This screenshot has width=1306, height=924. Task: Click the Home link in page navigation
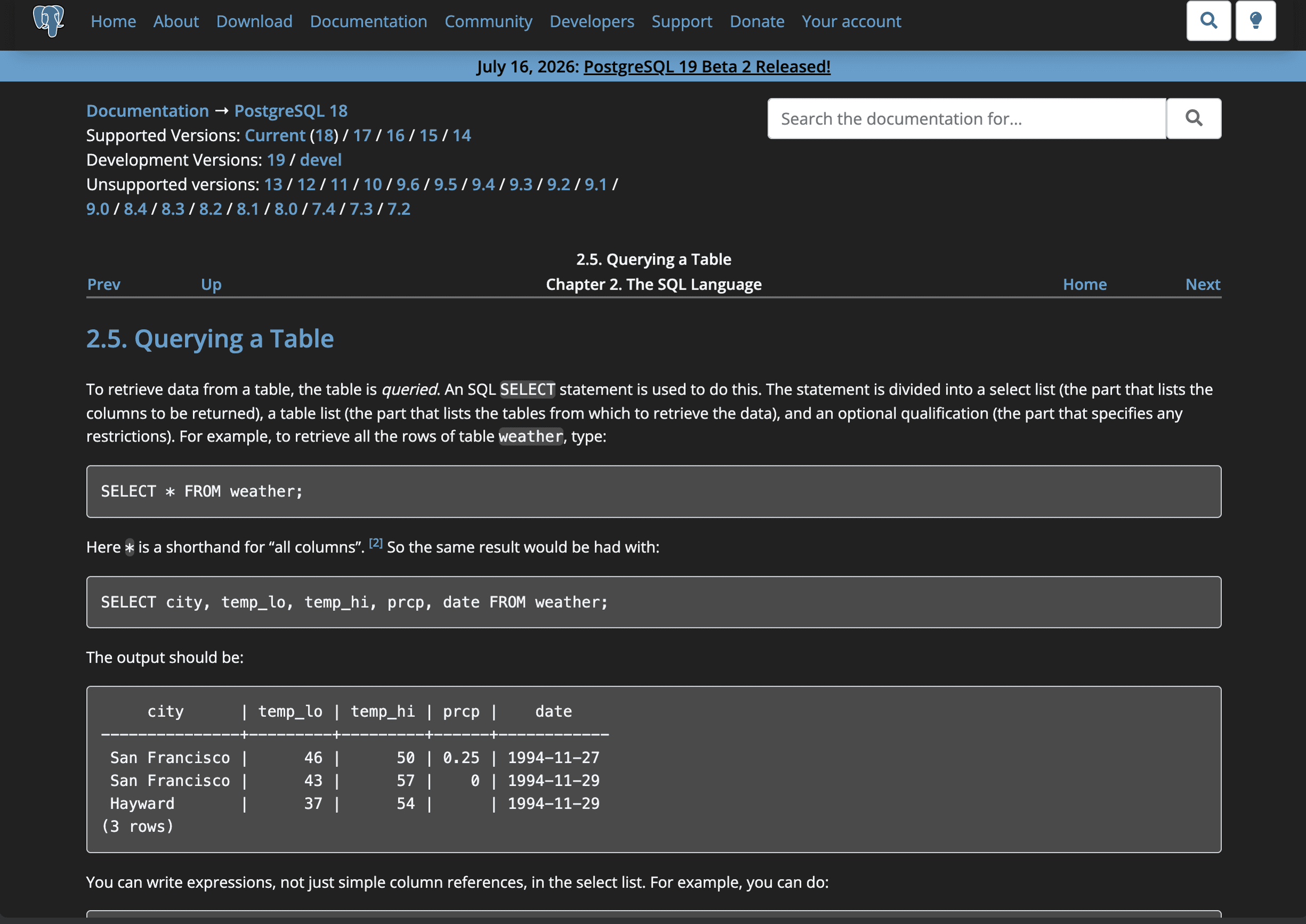tap(1084, 284)
